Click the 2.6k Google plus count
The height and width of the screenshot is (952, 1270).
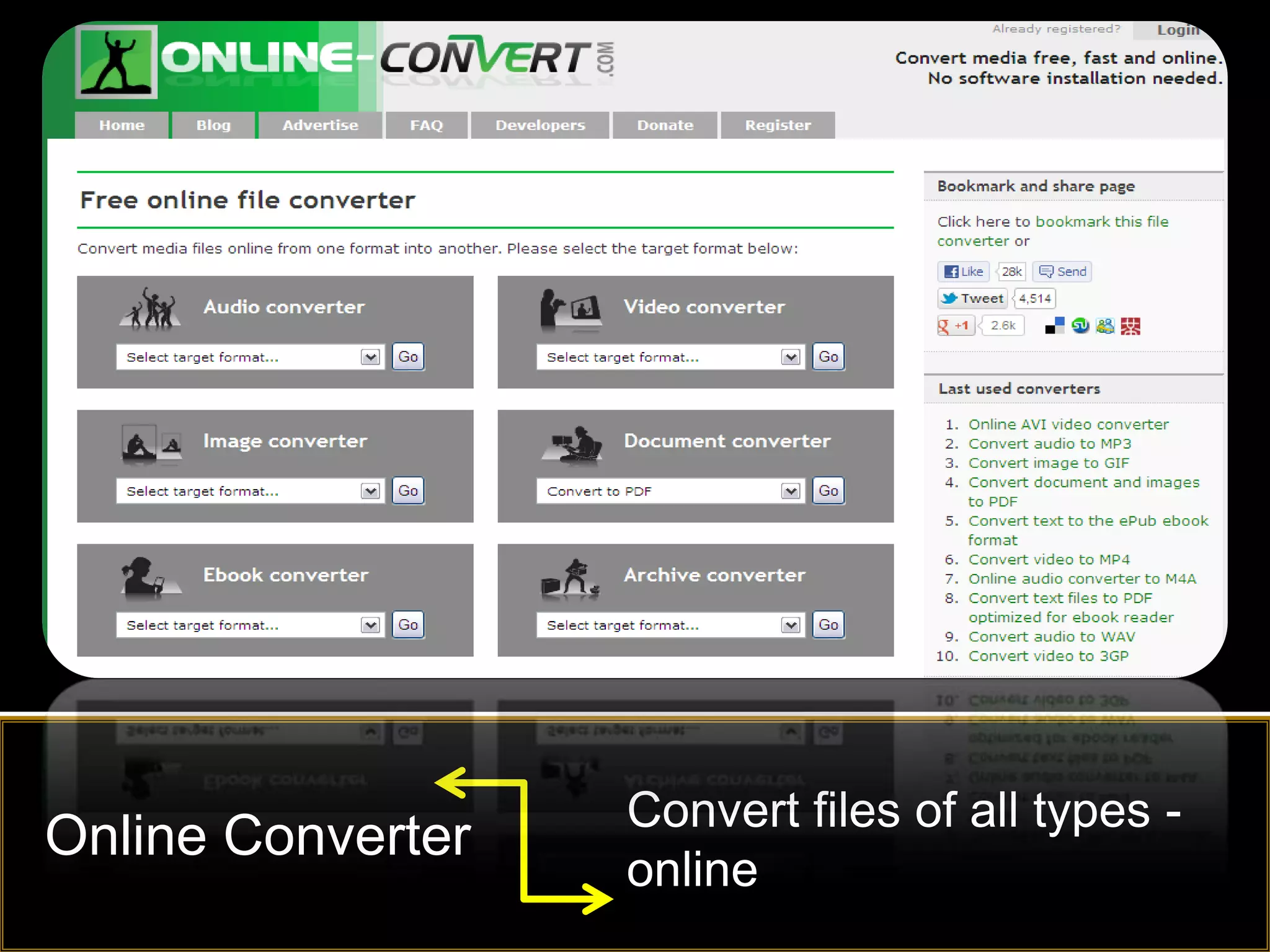point(1003,325)
